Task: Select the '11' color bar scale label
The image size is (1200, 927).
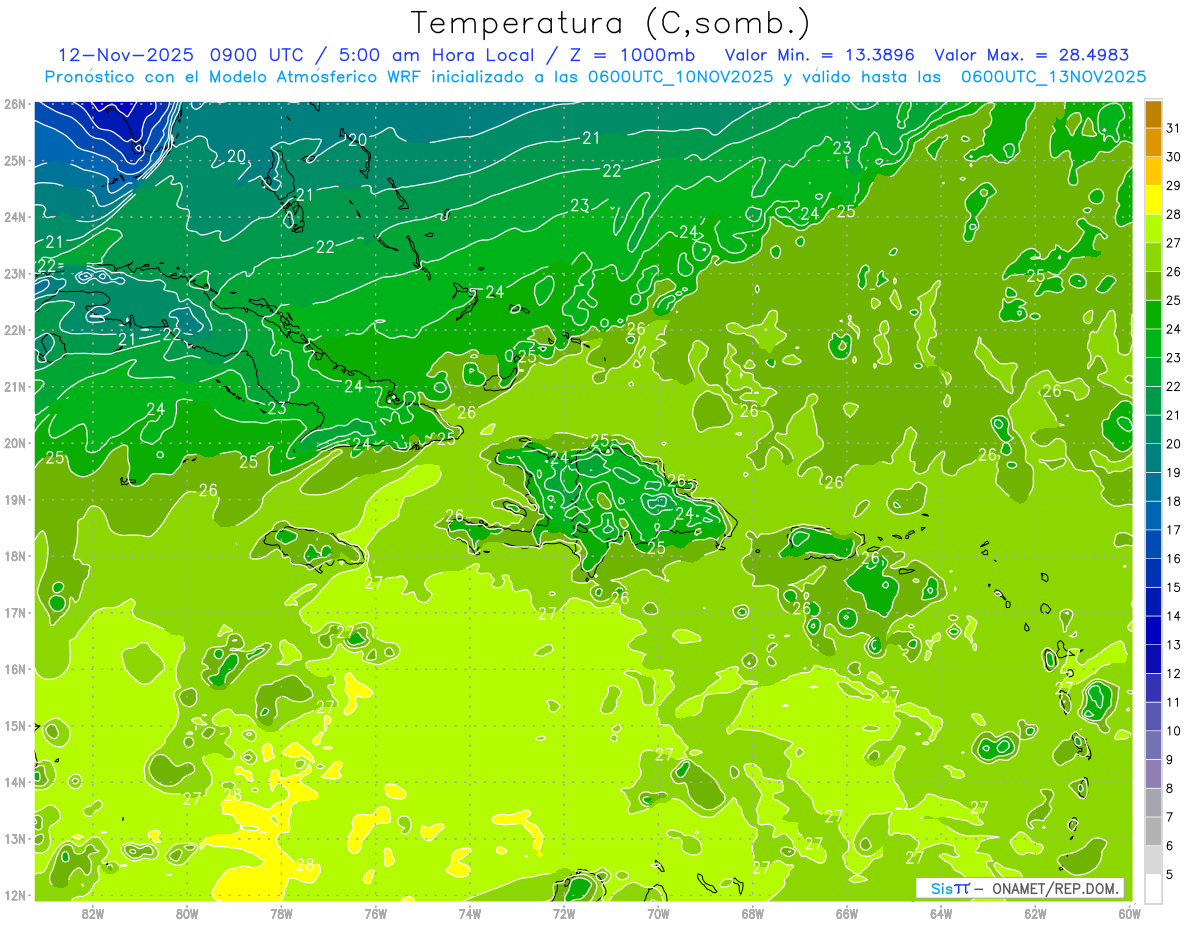Action: pos(1173,702)
